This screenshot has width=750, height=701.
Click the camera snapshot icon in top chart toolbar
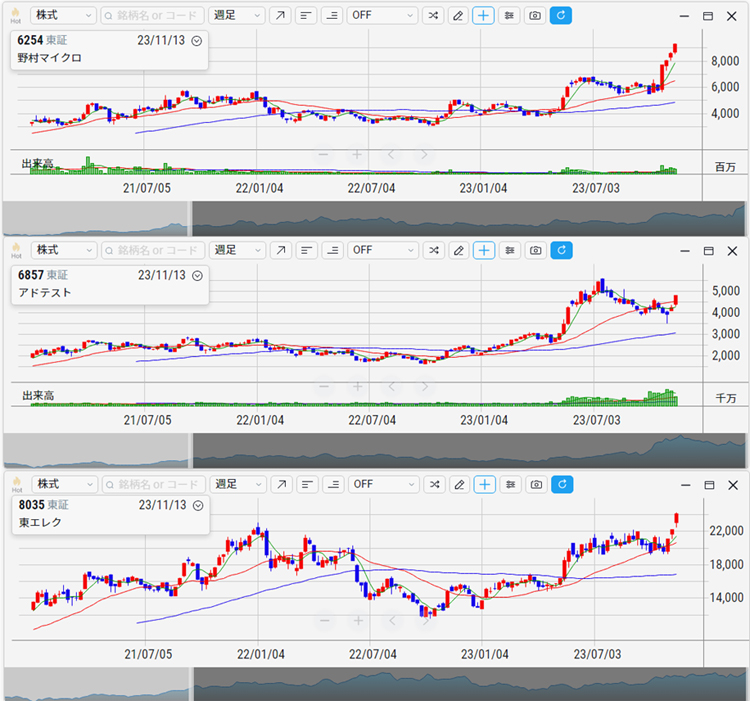(x=535, y=16)
